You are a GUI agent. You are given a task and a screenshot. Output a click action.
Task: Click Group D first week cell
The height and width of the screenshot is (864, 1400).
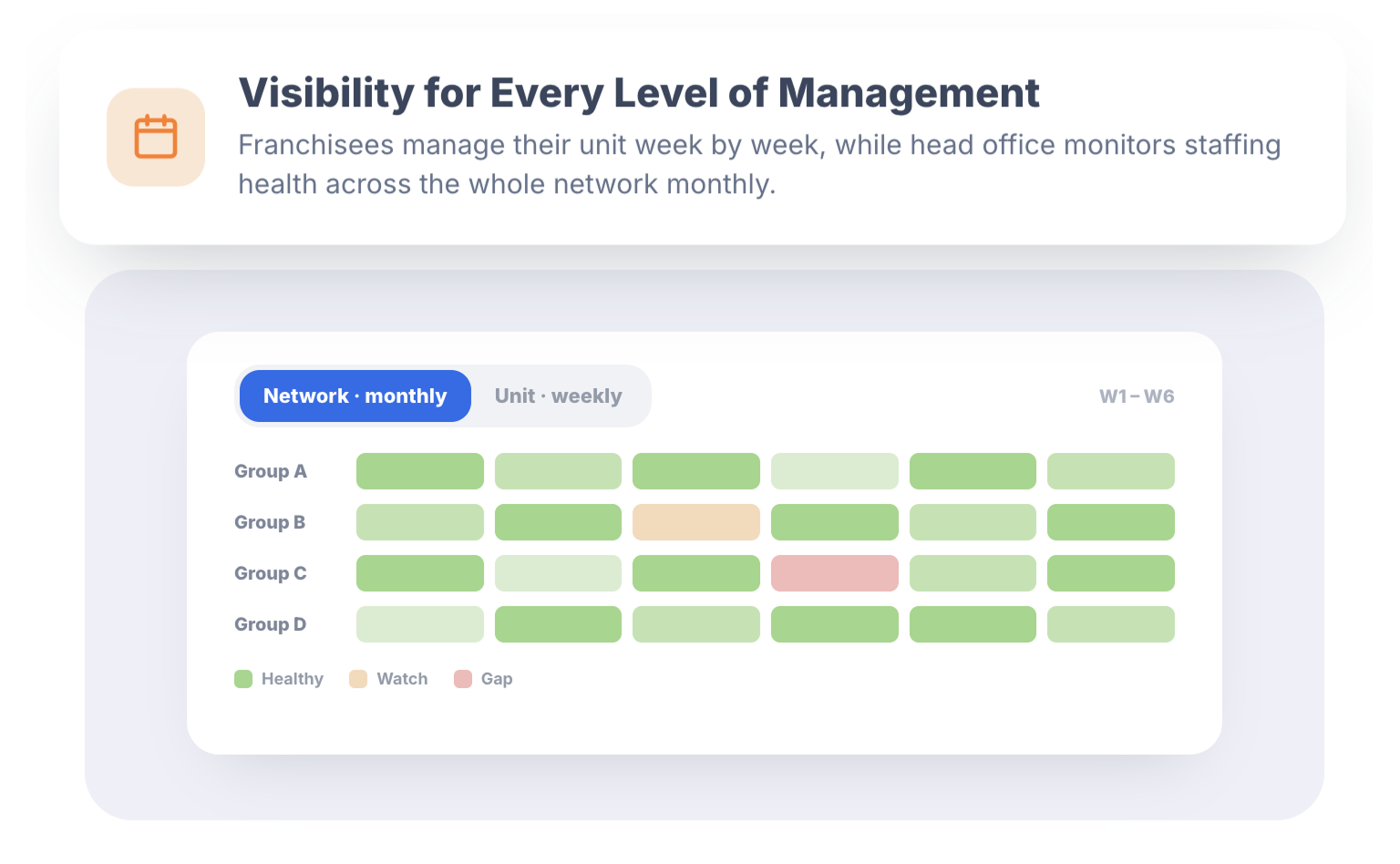point(420,624)
